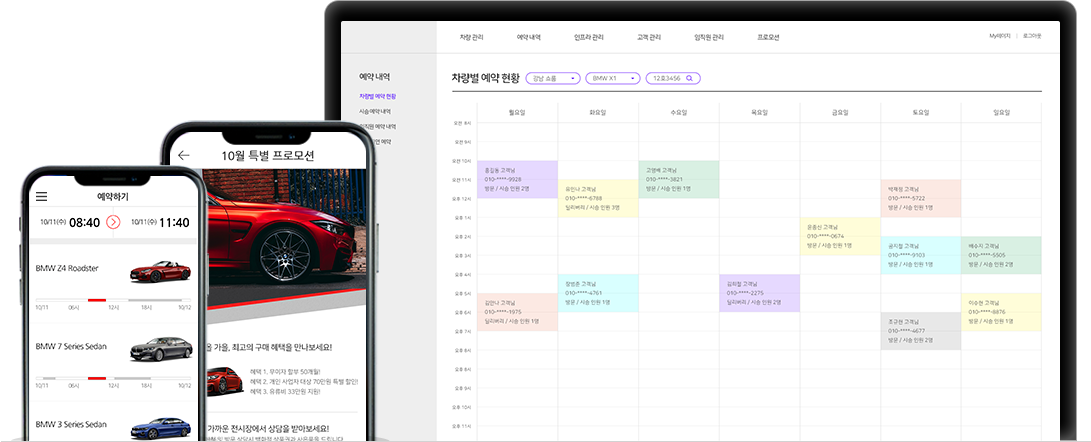Open gray Saturday booking ending 4677
The height and width of the screenshot is (442, 1091).
921,331
